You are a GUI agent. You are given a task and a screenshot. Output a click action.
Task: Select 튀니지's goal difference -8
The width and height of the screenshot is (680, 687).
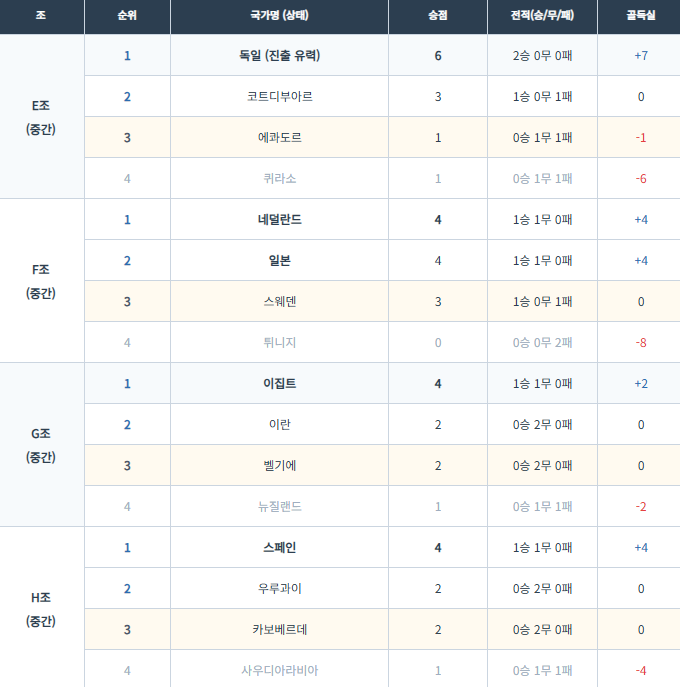641,343
